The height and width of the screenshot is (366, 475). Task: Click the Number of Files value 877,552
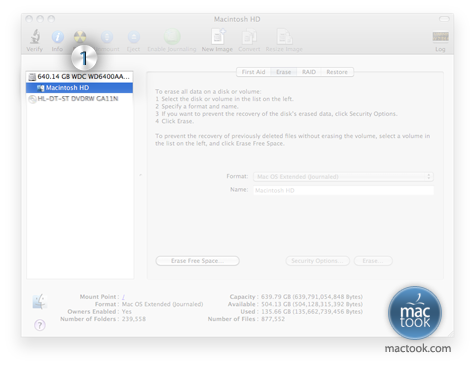click(x=273, y=319)
